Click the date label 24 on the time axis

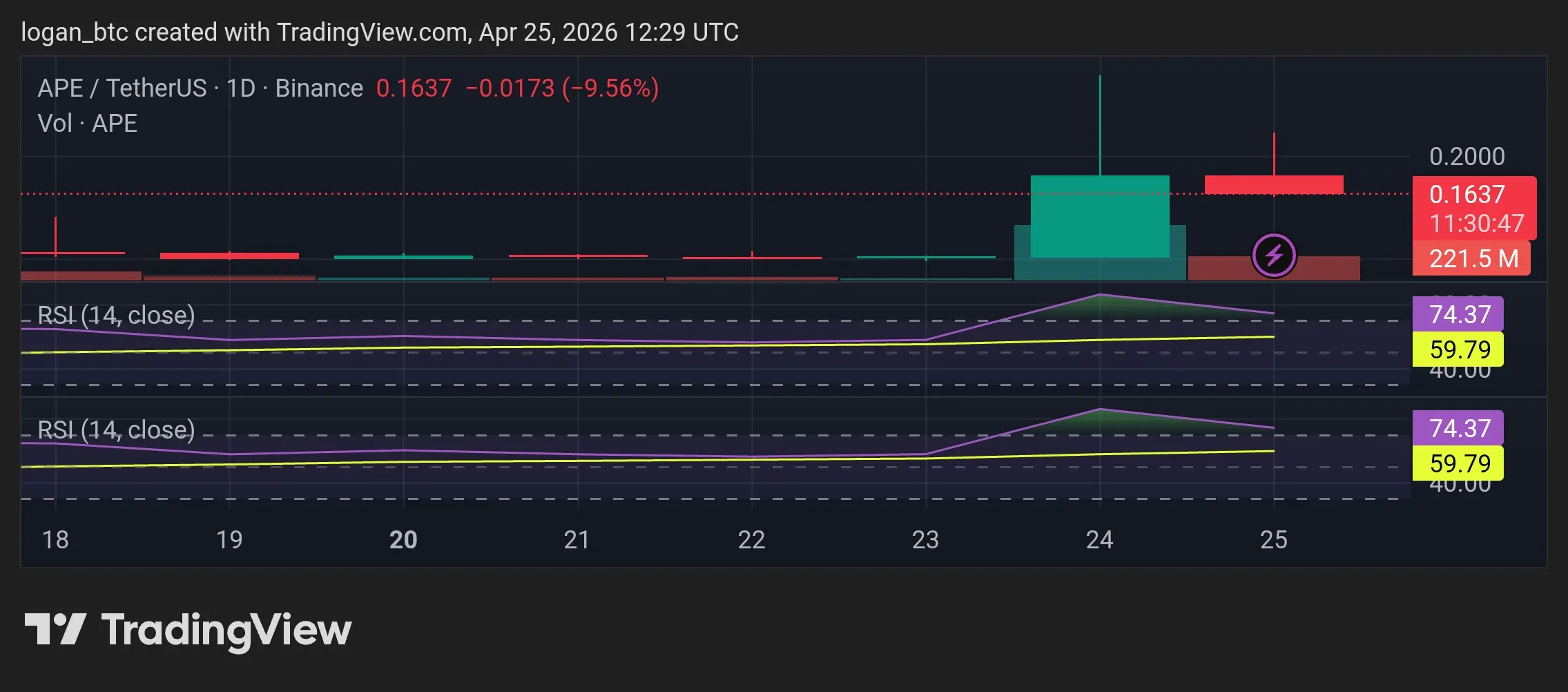point(1100,539)
